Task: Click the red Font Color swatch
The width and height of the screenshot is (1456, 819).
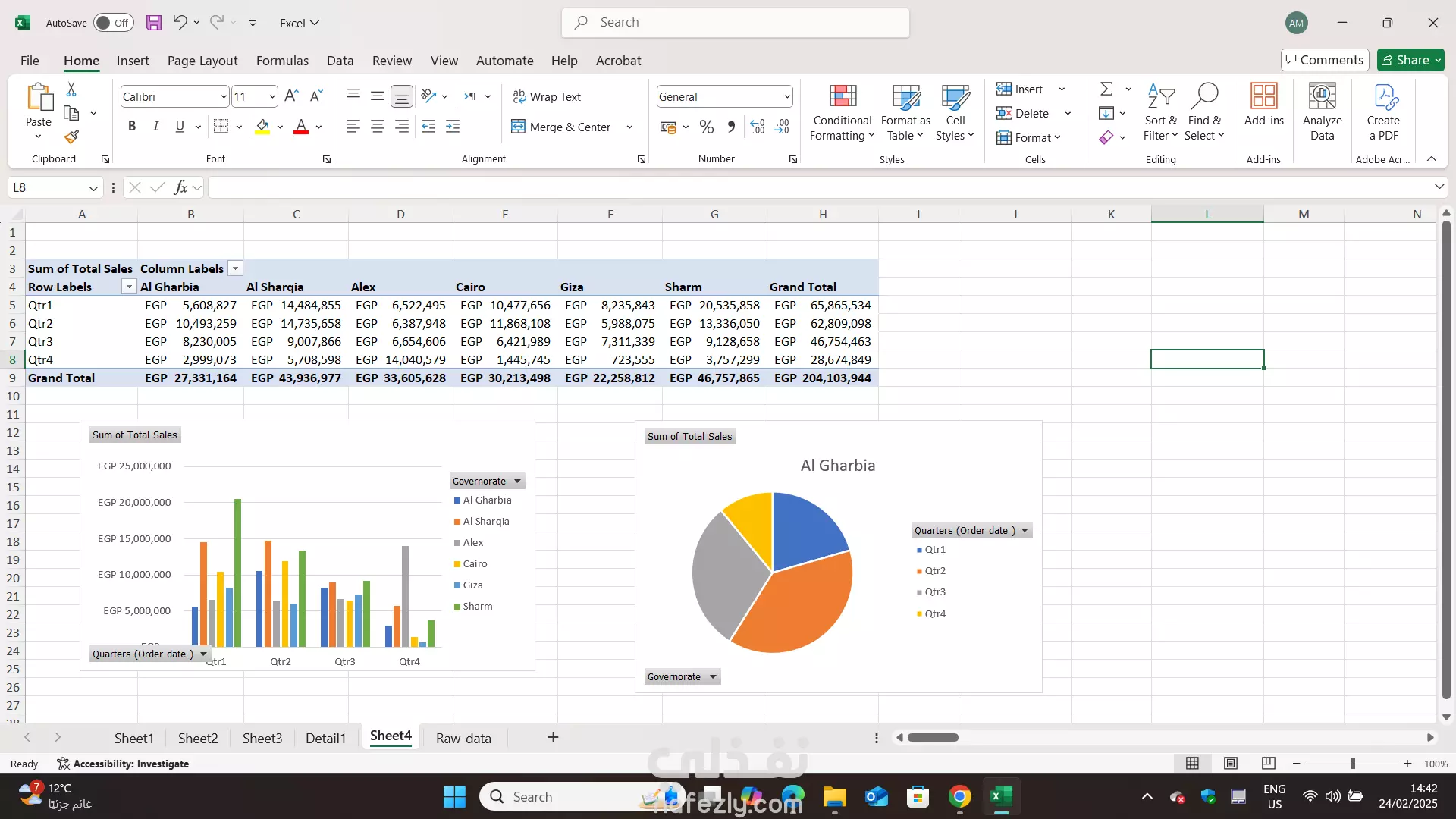Action: point(301,127)
